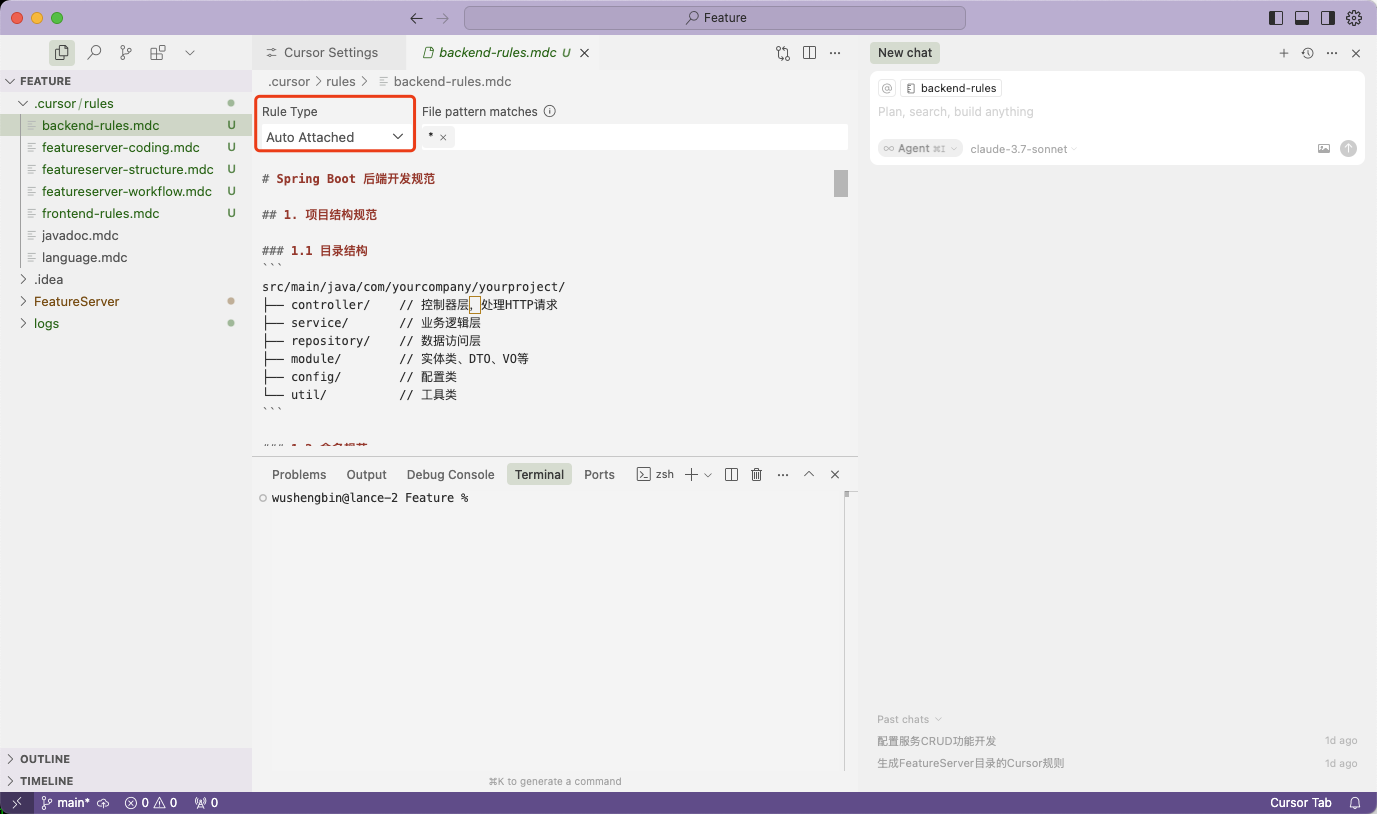Add context with the @ button
Screen dimensions: 1377x814
click(887, 88)
